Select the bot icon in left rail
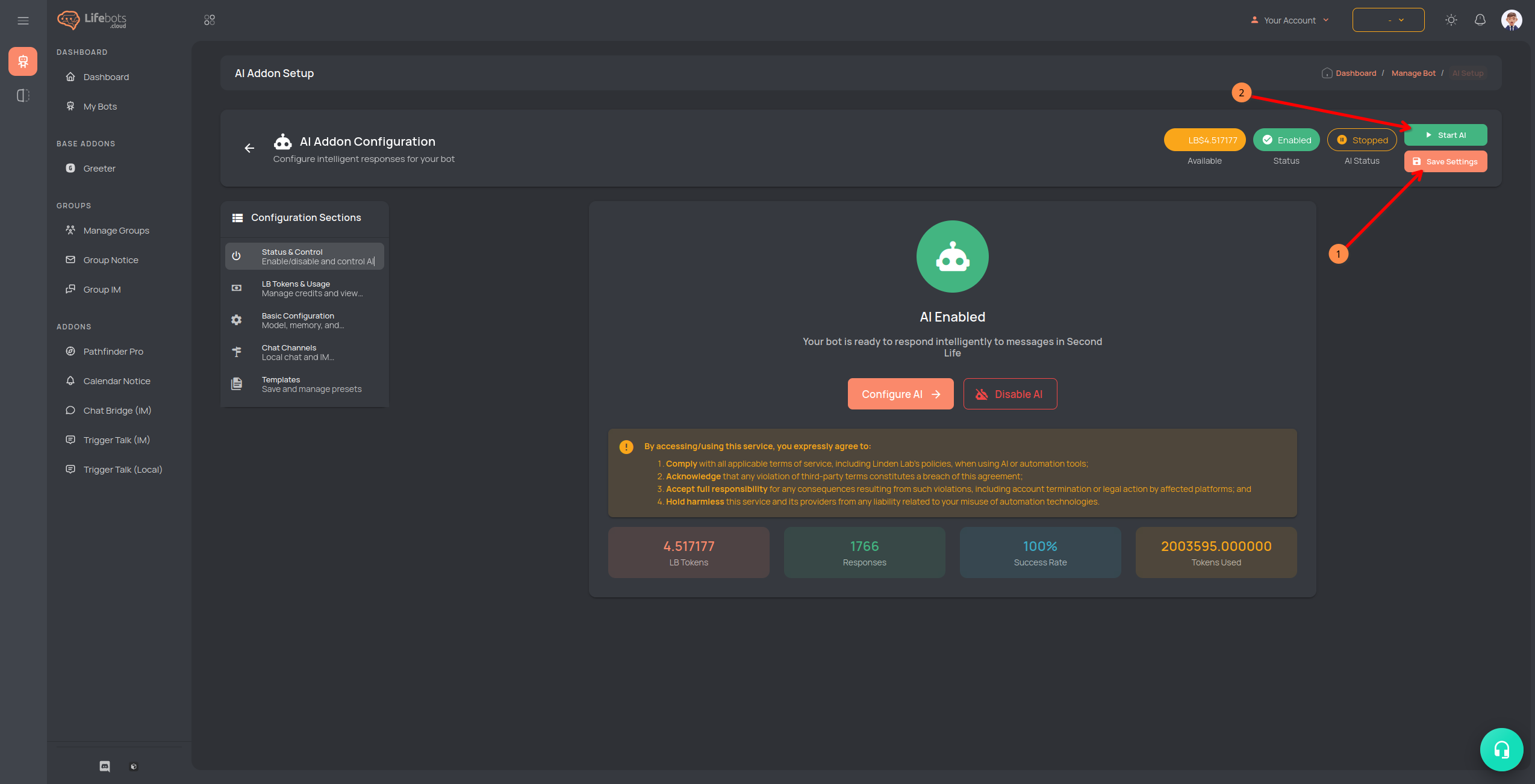 click(23, 61)
